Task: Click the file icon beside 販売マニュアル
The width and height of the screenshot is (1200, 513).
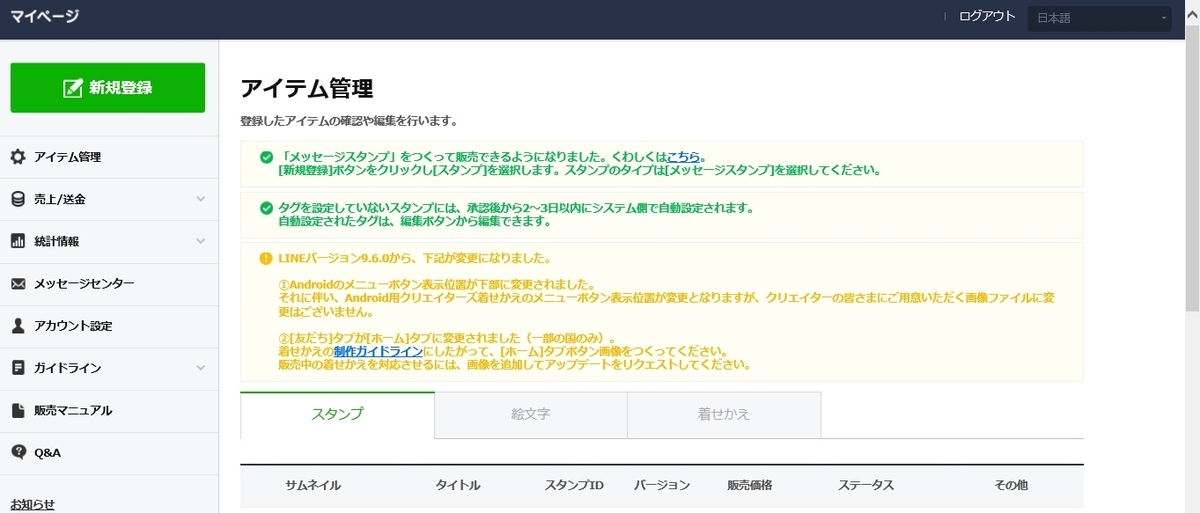Action: click(18, 410)
